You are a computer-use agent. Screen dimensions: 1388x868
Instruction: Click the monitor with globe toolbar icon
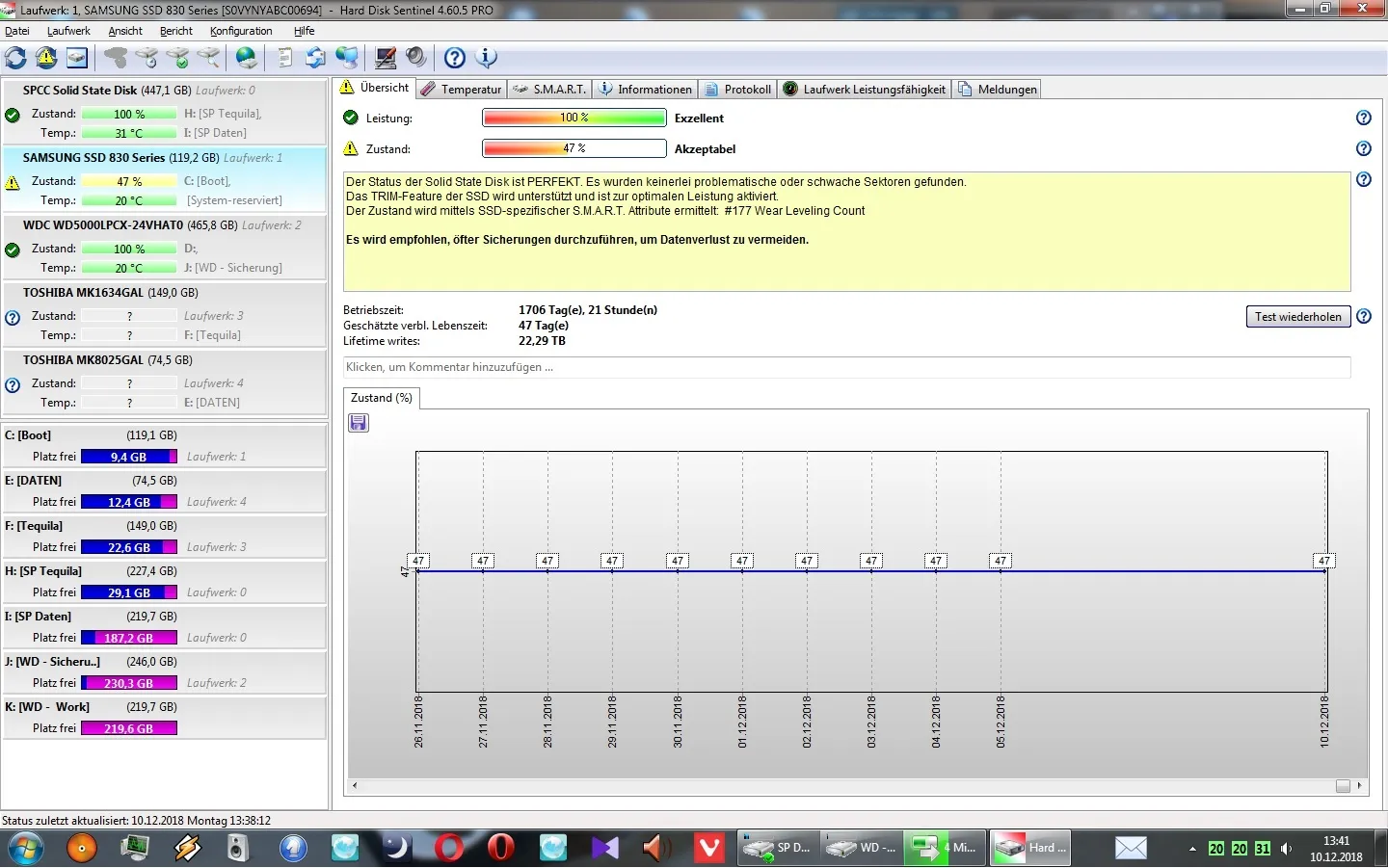[347, 58]
